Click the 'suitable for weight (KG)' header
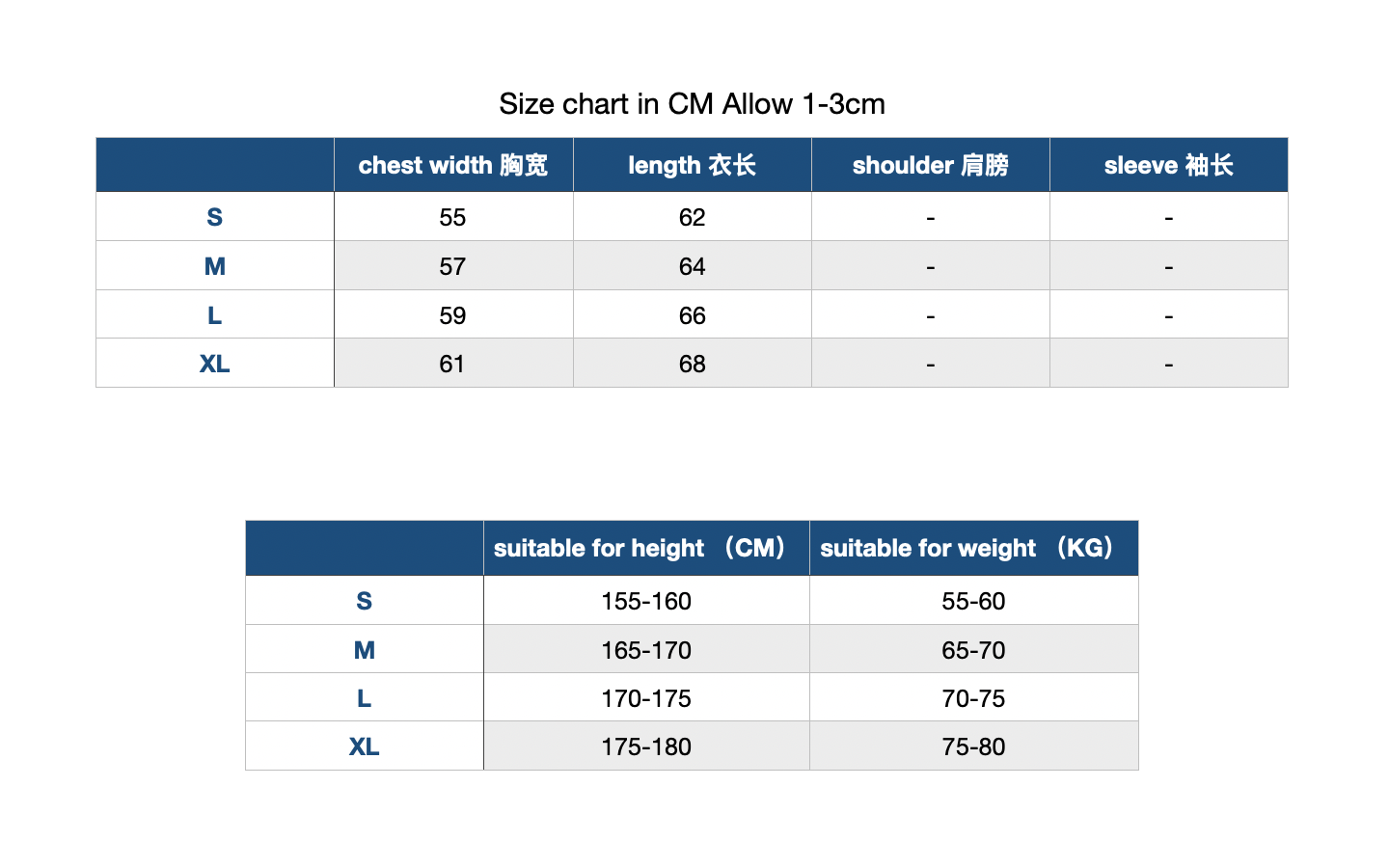This screenshot has height=868, width=1389. (973, 548)
